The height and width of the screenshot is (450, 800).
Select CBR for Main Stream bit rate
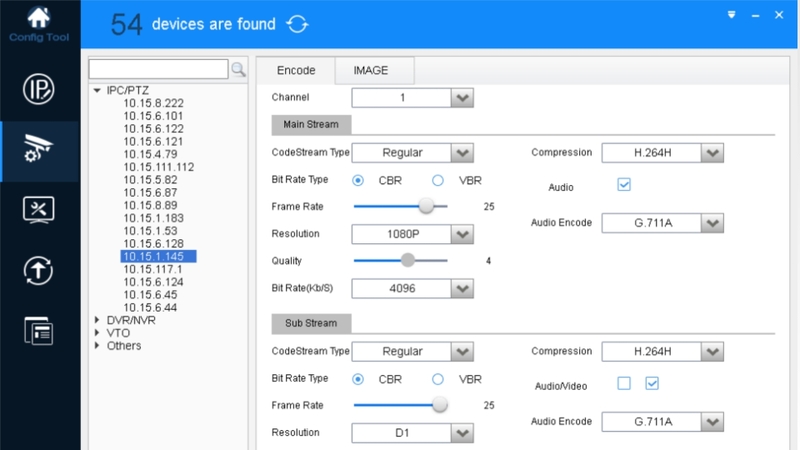pyautogui.click(x=358, y=180)
